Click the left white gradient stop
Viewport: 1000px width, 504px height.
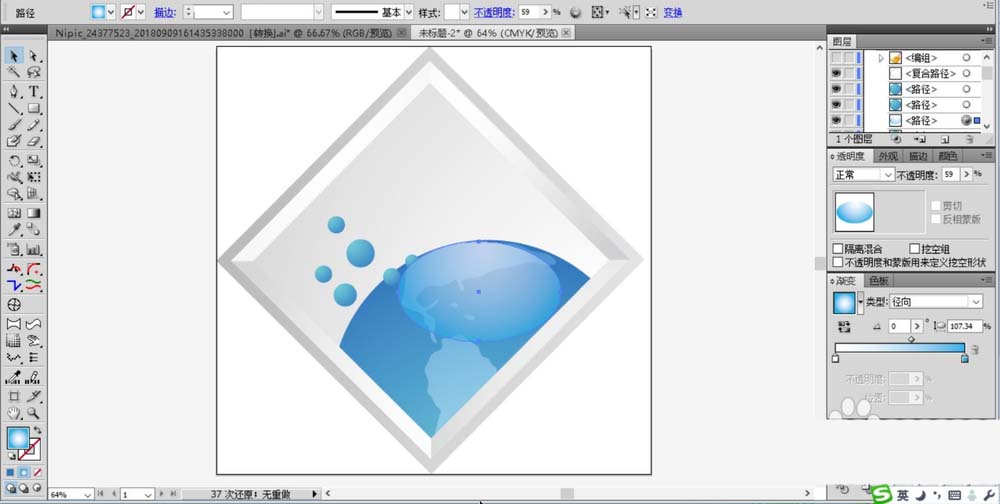pos(835,359)
